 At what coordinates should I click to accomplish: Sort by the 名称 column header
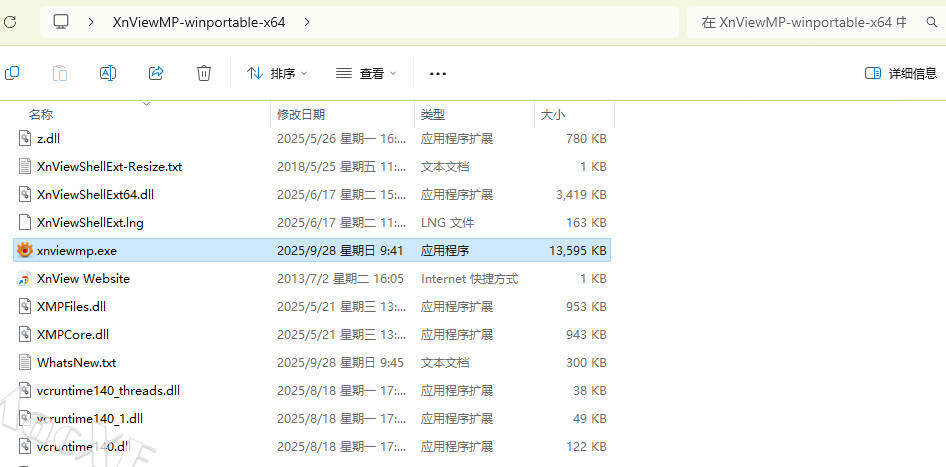point(41,114)
